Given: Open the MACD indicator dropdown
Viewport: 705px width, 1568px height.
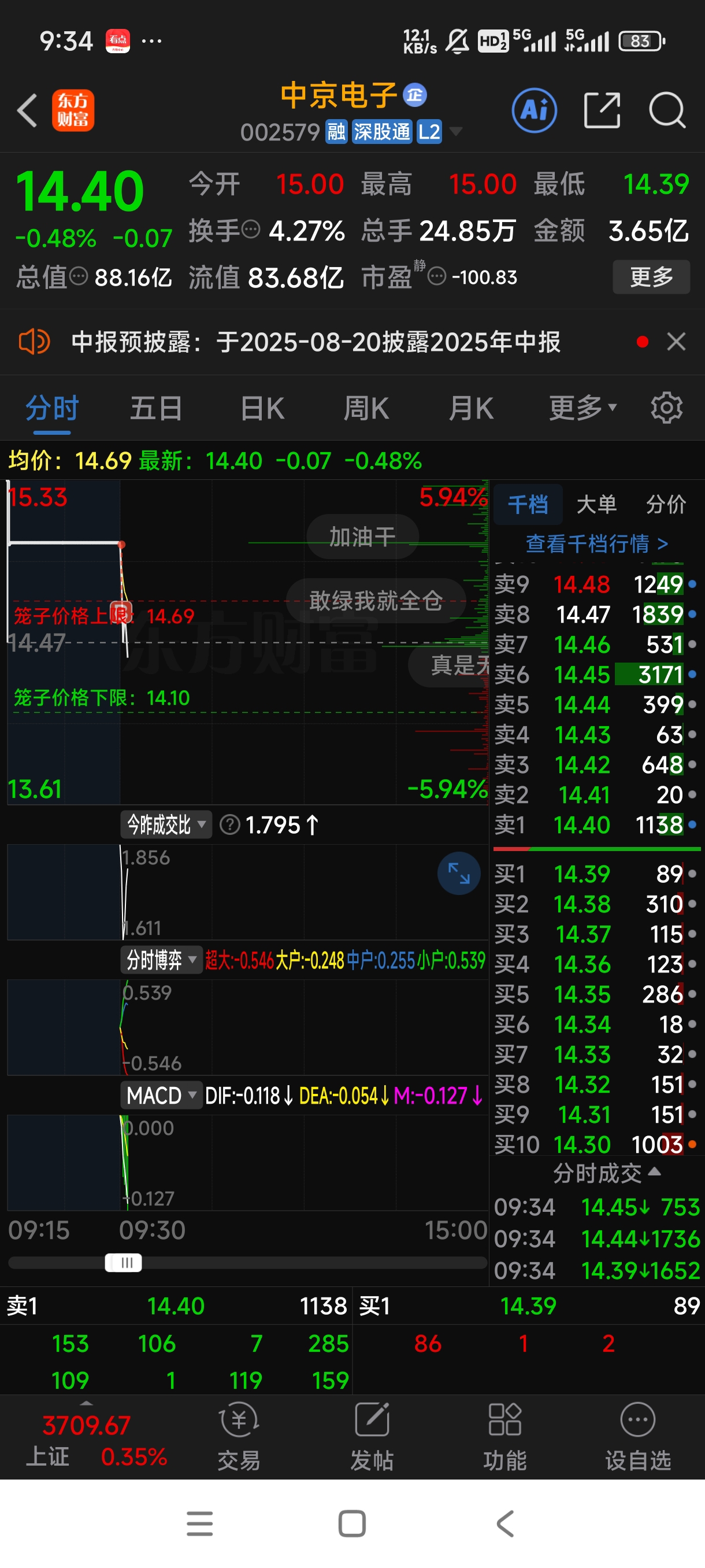Looking at the screenshot, I should [x=161, y=1095].
